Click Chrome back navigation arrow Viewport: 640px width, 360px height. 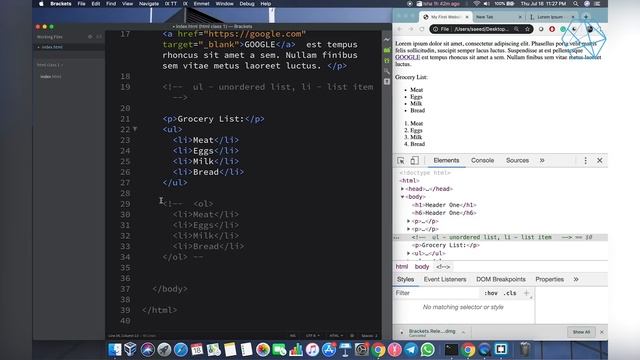(x=400, y=29)
